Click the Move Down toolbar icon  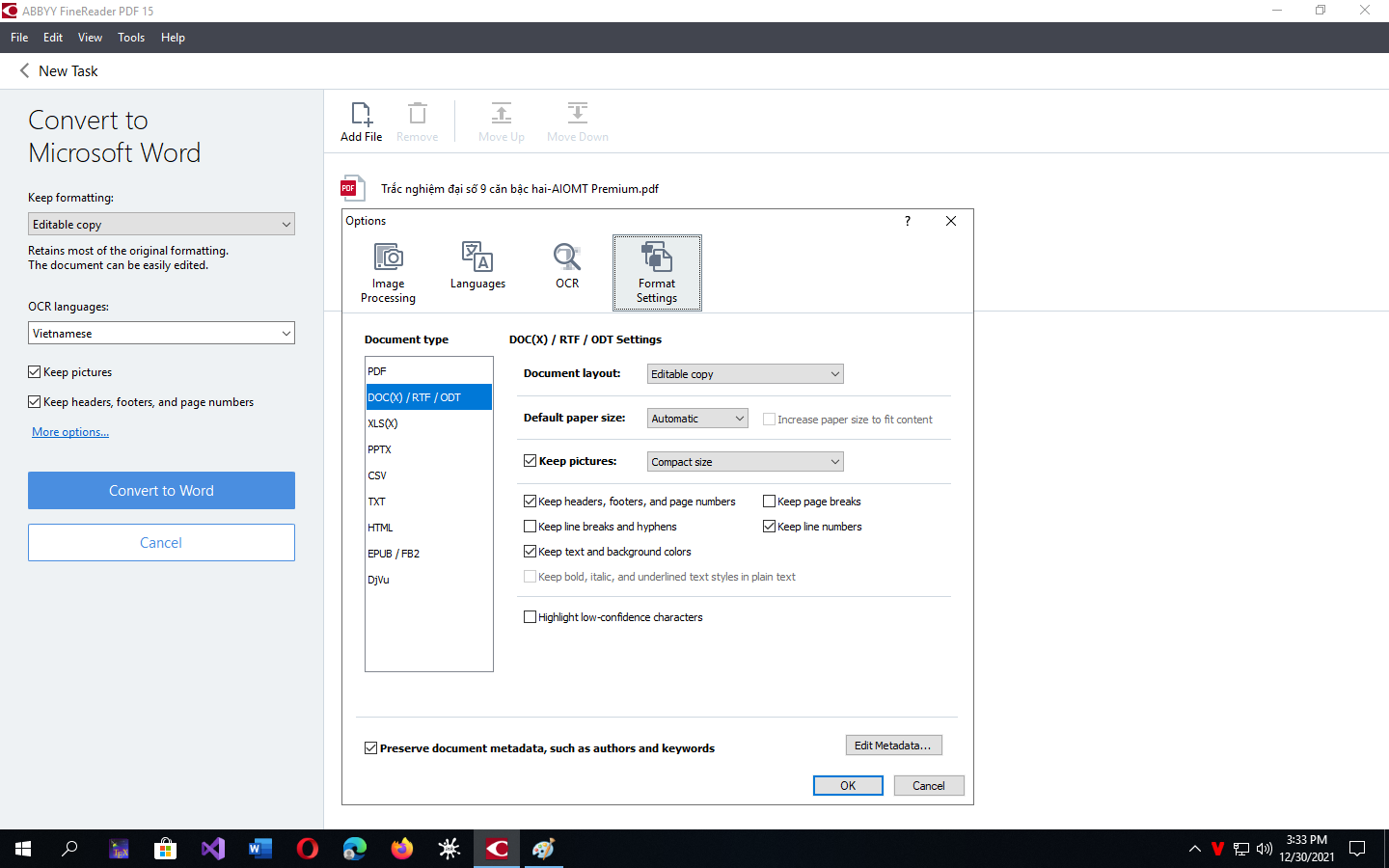pos(577,122)
